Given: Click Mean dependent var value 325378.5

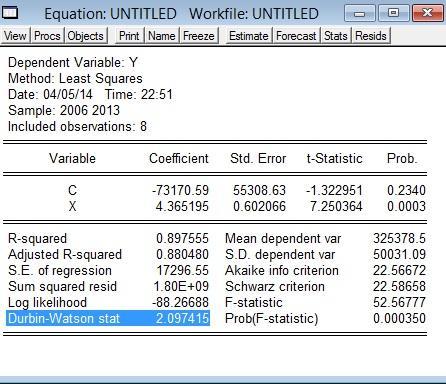Looking at the screenshot, I should [399, 238].
